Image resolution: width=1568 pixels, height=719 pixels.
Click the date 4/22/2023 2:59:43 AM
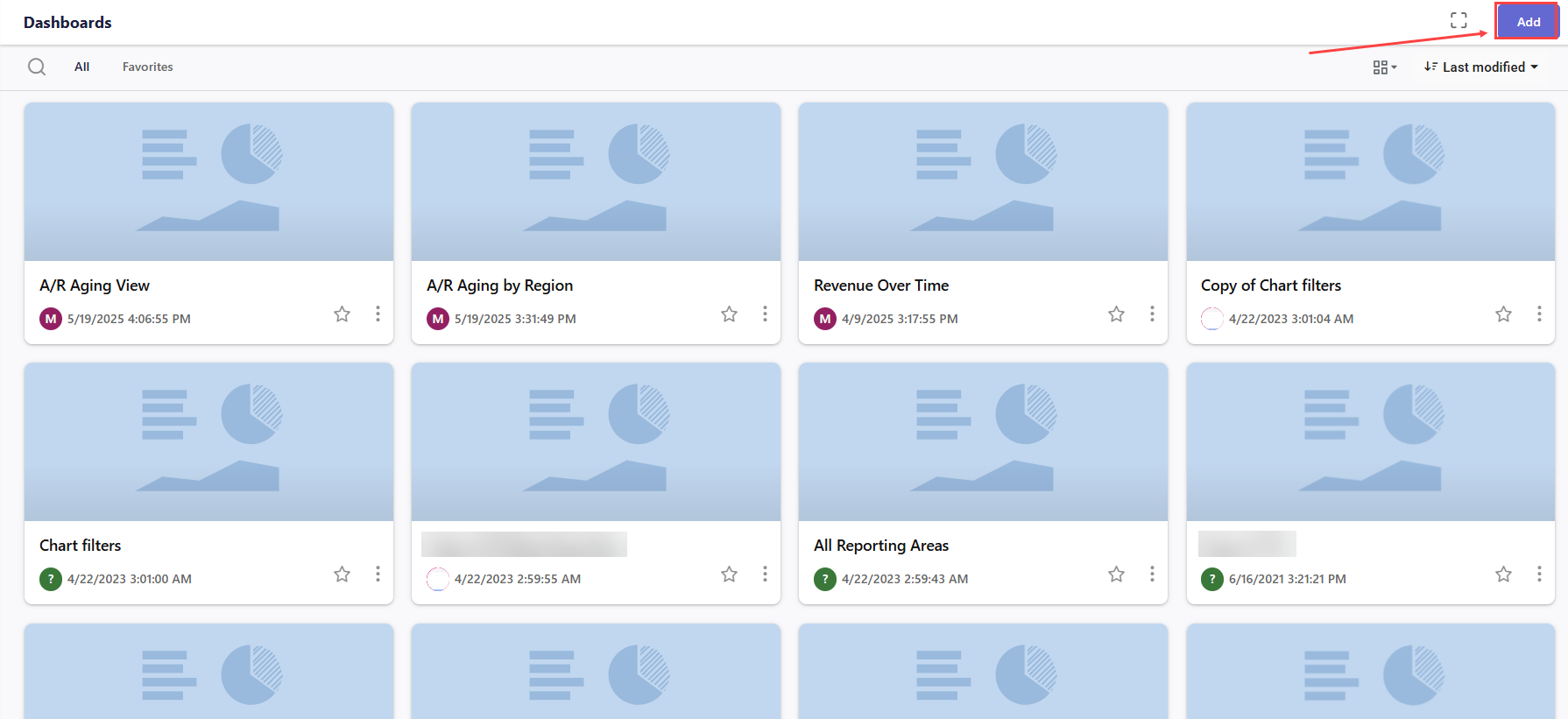[x=905, y=579]
